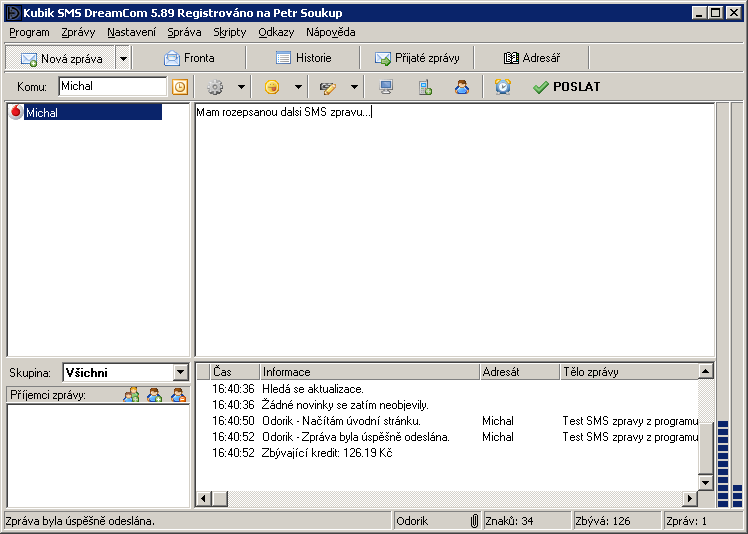
Task: Click the user contact icon in toolbar
Action: (x=461, y=87)
